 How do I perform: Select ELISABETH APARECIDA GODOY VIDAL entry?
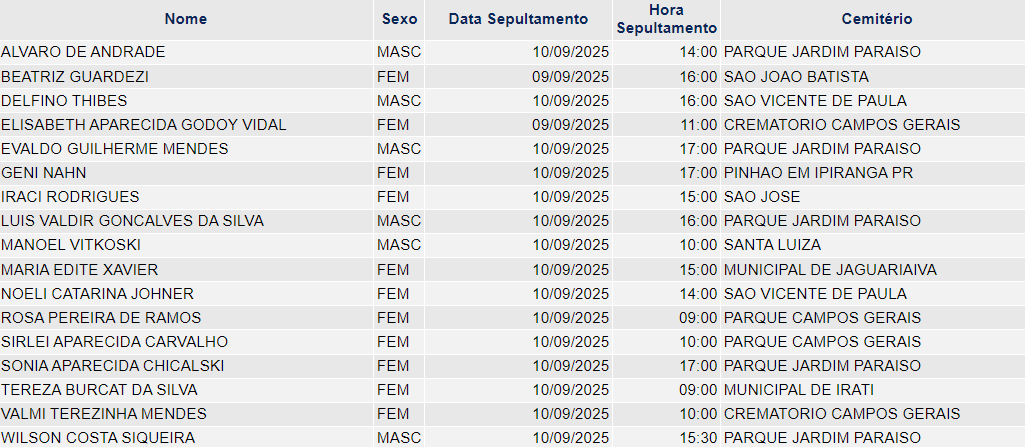144,125
